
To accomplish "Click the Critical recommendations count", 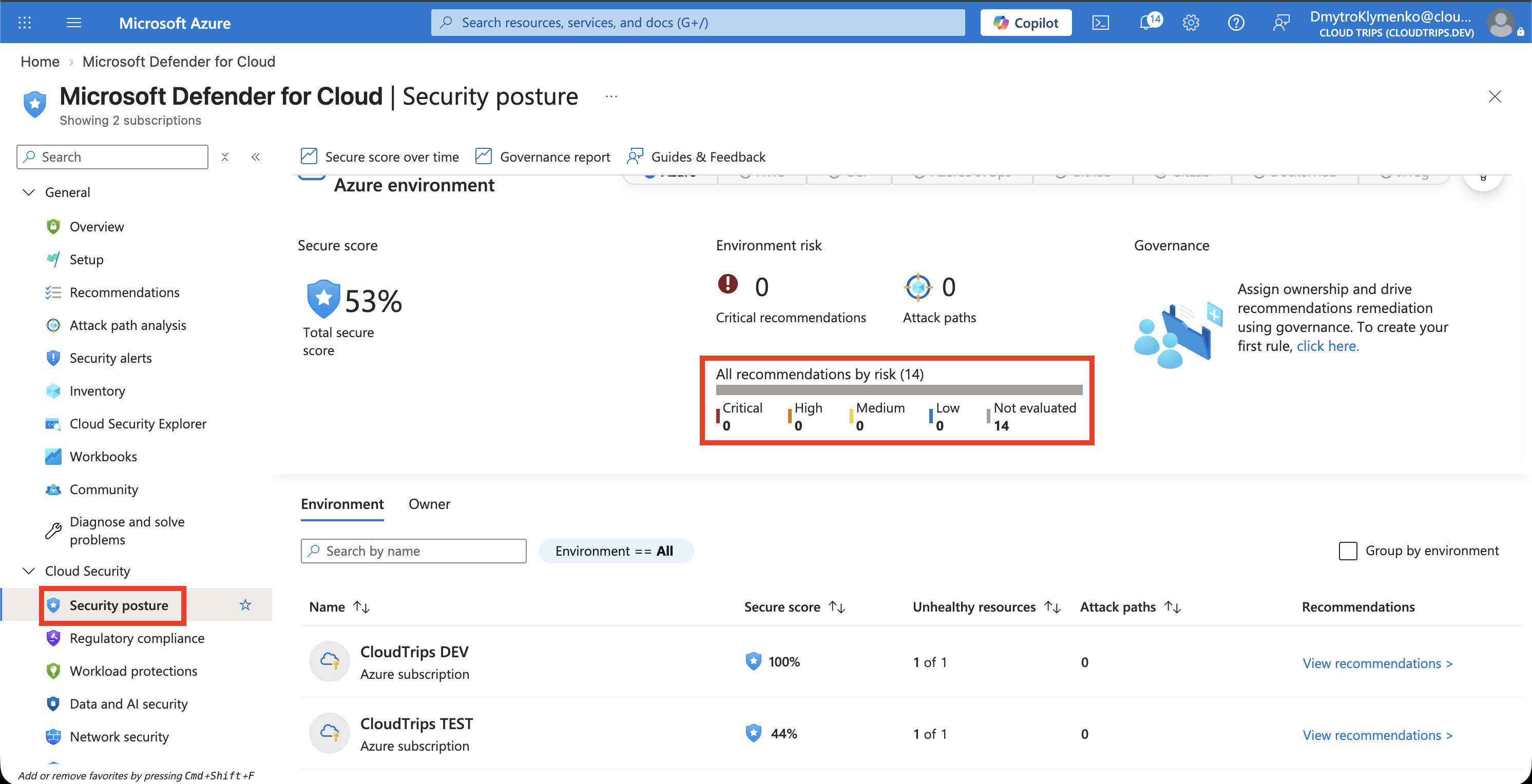I will (761, 287).
